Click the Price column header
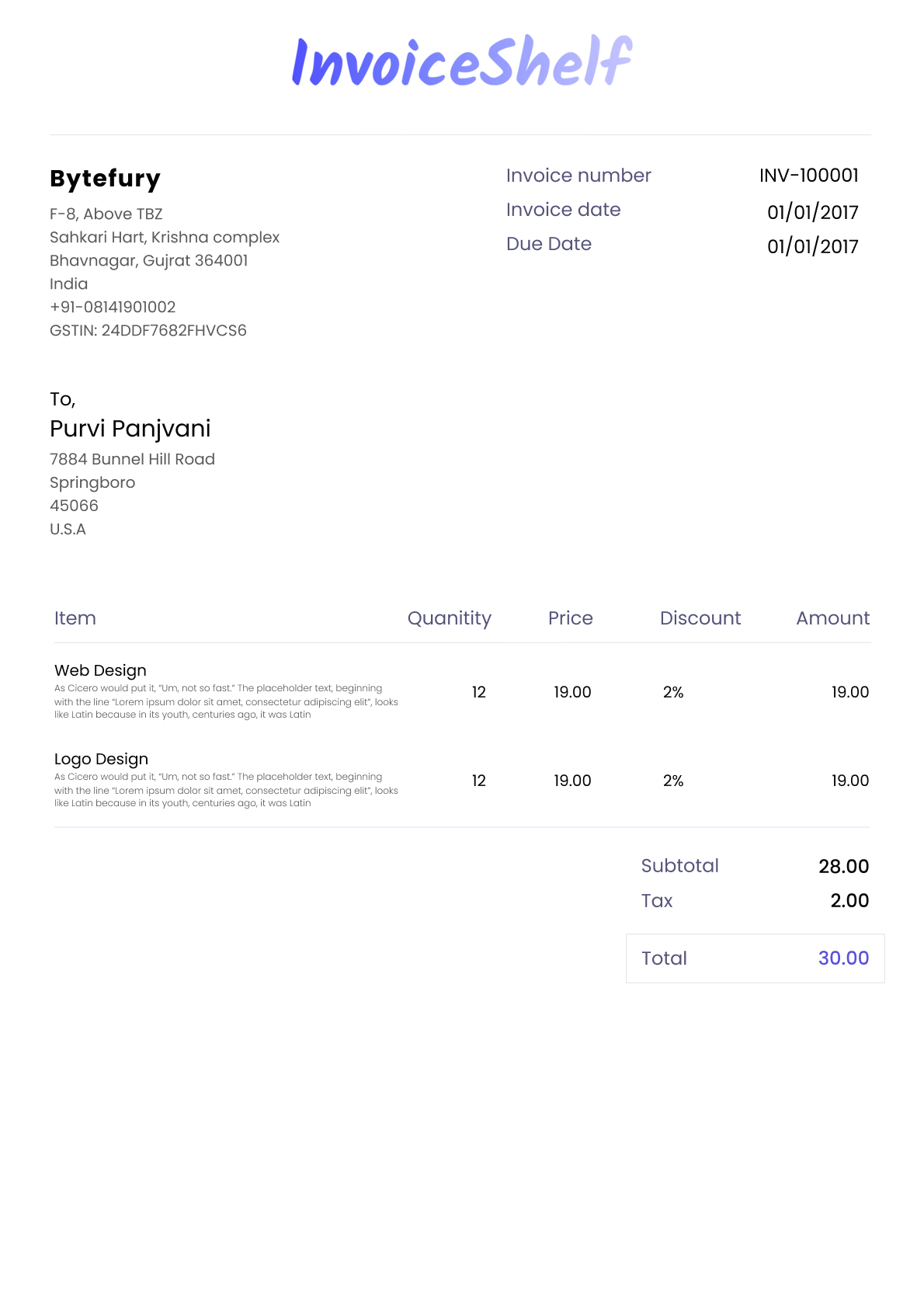The image size is (924, 1308). 570,618
